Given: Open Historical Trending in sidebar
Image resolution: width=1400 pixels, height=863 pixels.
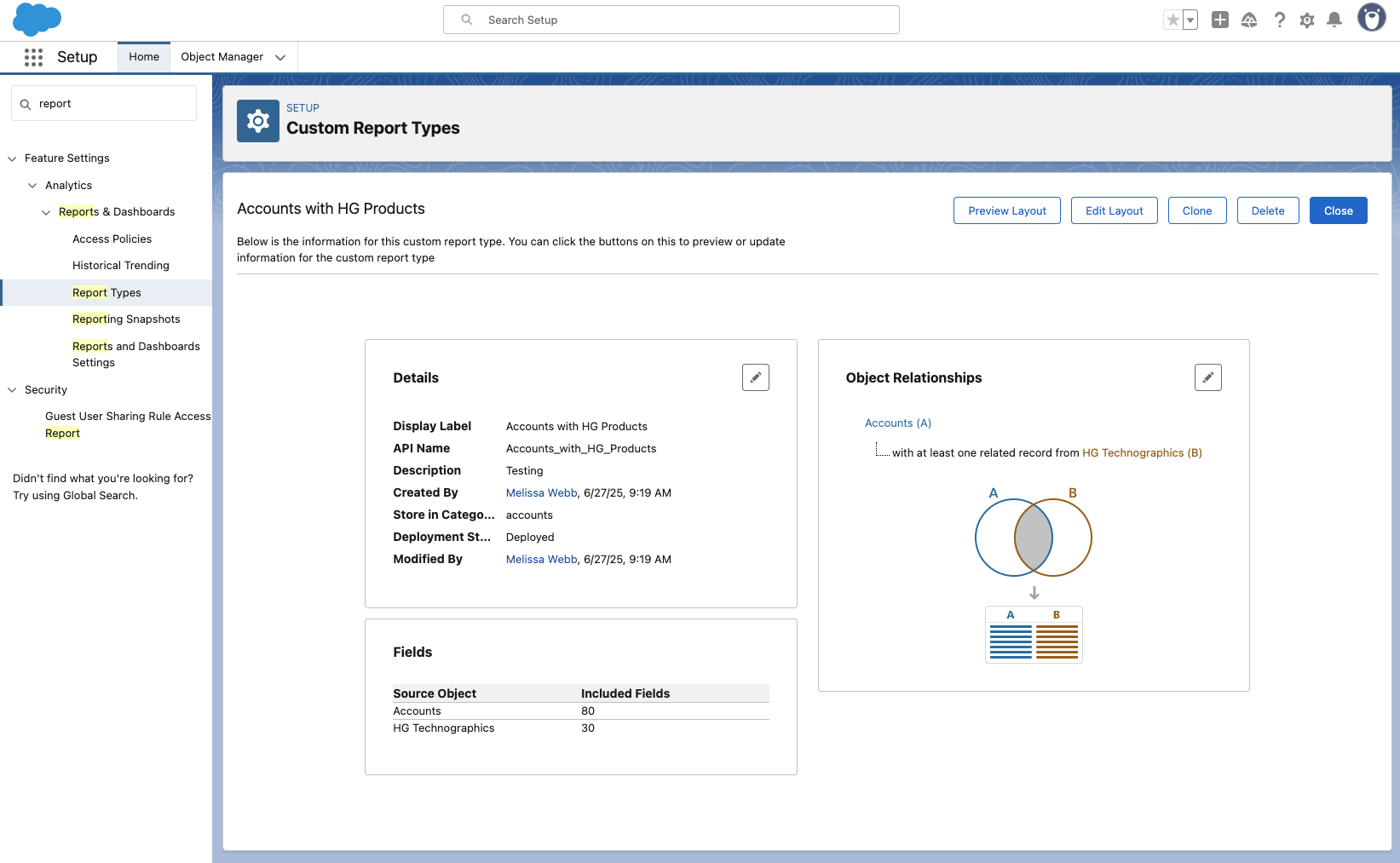Looking at the screenshot, I should pos(121,266).
